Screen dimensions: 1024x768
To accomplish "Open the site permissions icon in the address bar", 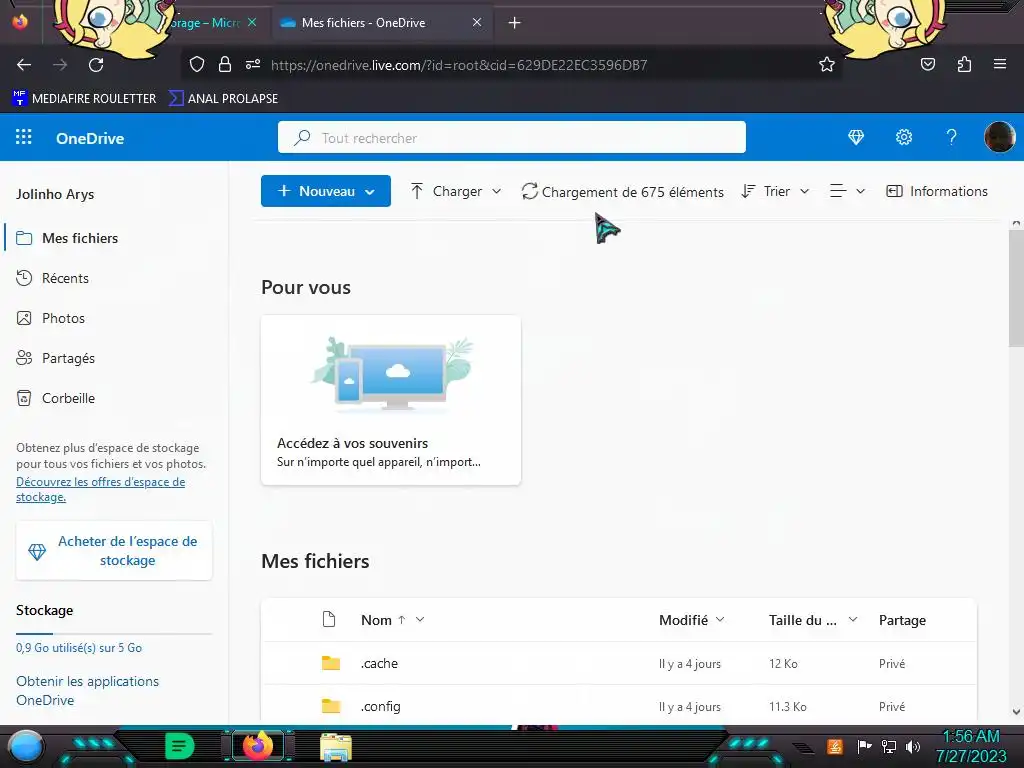I will pyautogui.click(x=253, y=64).
